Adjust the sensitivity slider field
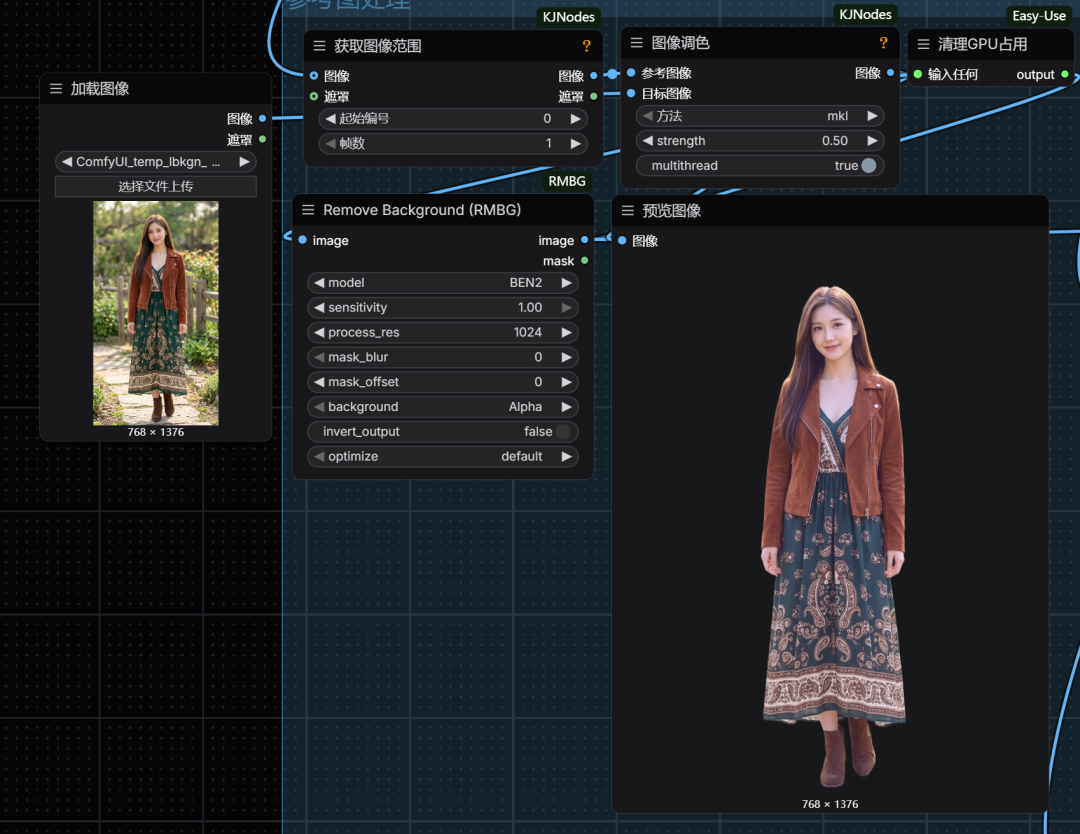This screenshot has width=1080, height=834. click(443, 308)
